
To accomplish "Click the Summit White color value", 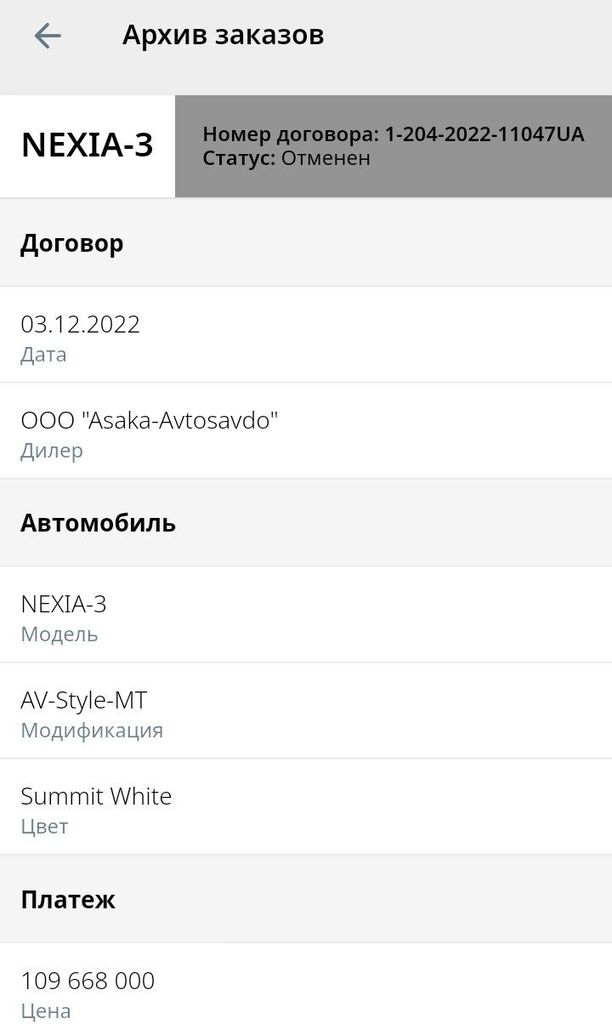I will 96,796.
